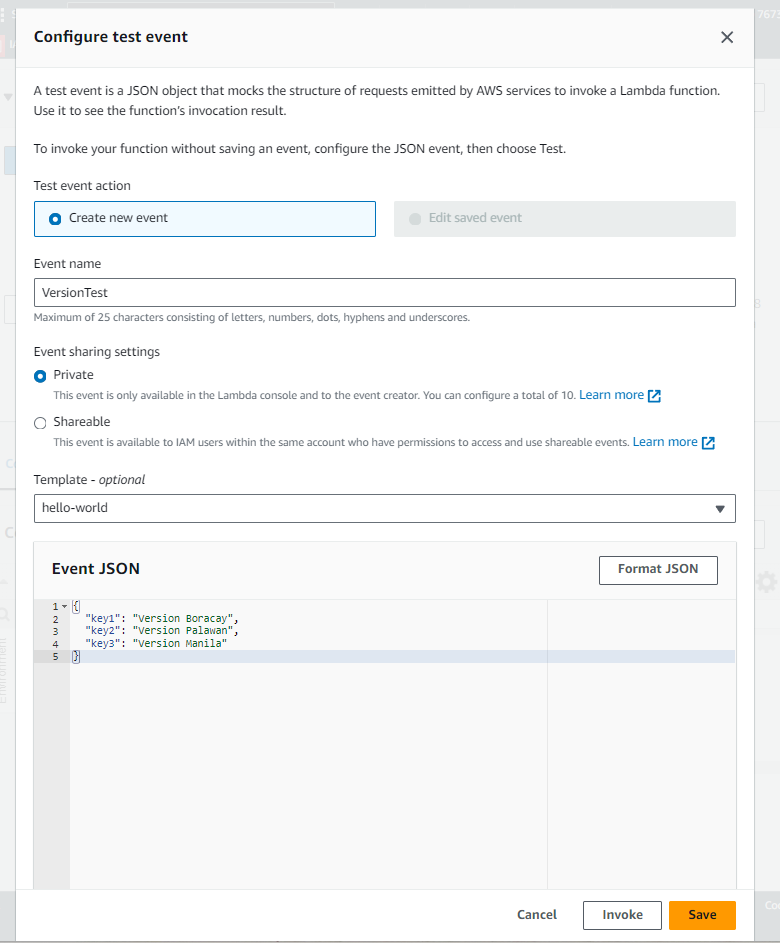Click the settings gear icon behind dialog
This screenshot has width=780, height=943.
(x=766, y=582)
